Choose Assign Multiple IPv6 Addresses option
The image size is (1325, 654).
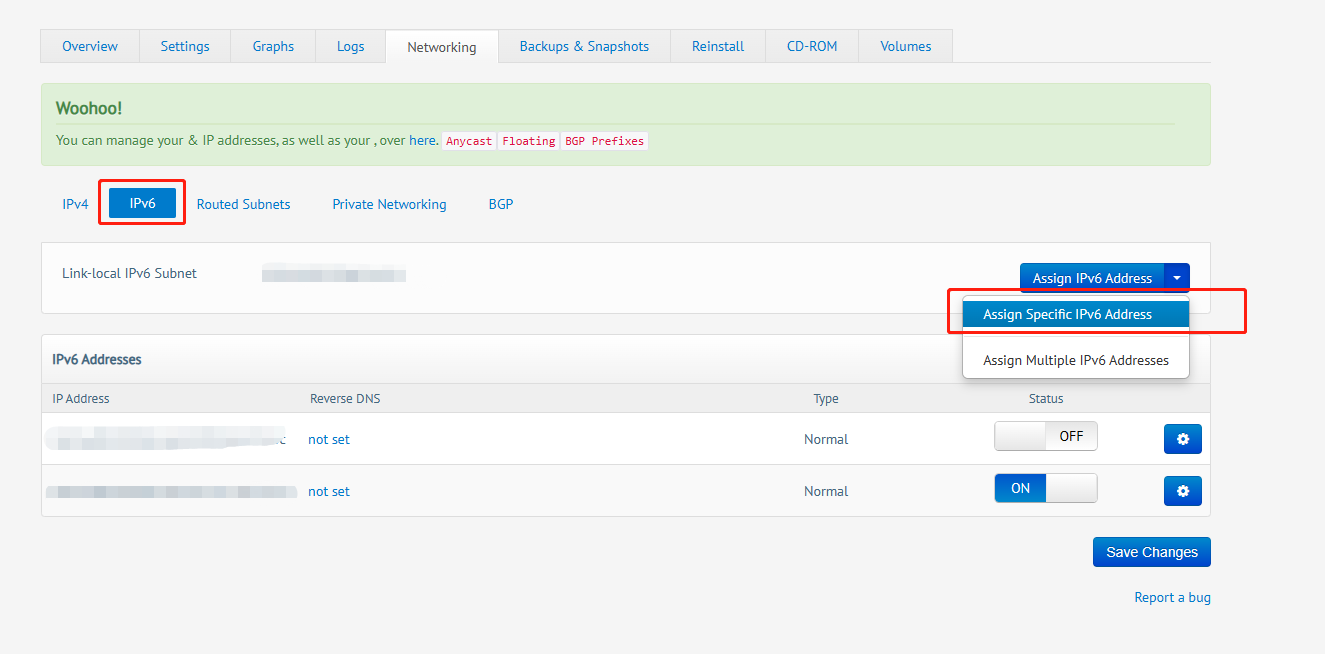pos(1075,360)
